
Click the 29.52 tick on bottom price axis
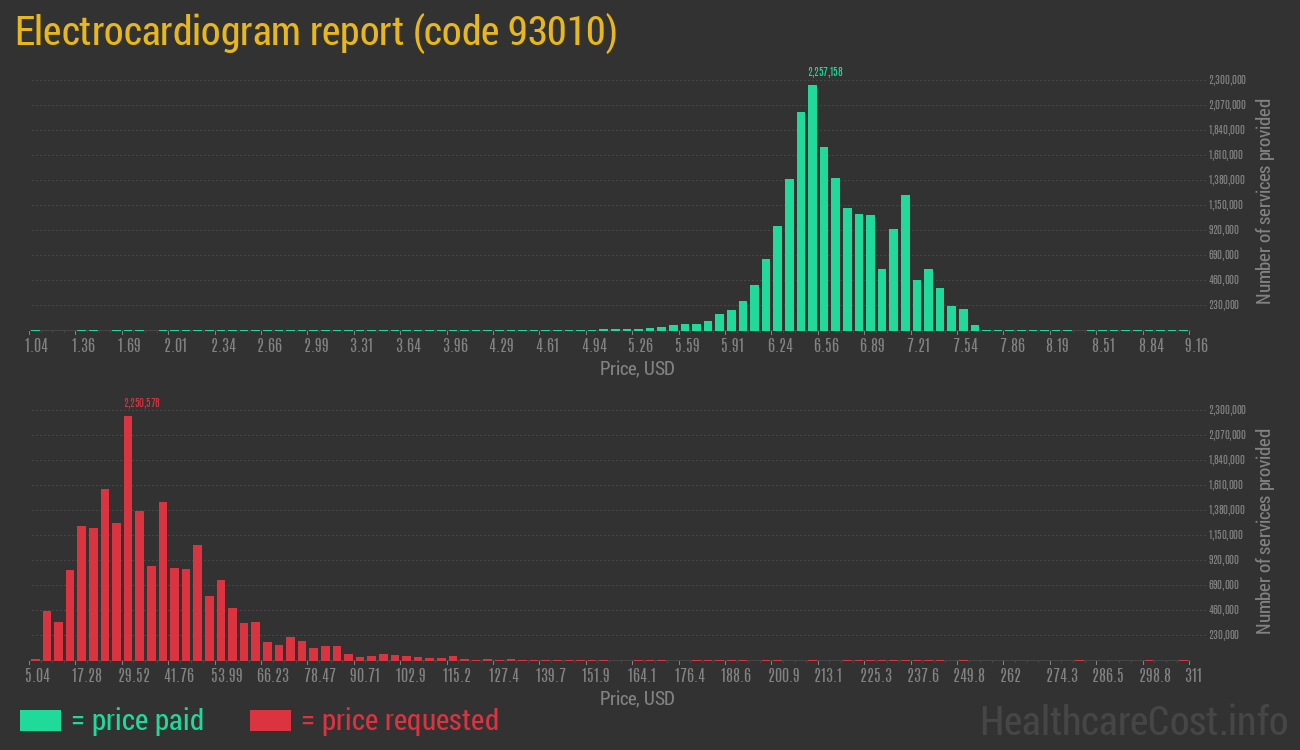tap(134, 676)
